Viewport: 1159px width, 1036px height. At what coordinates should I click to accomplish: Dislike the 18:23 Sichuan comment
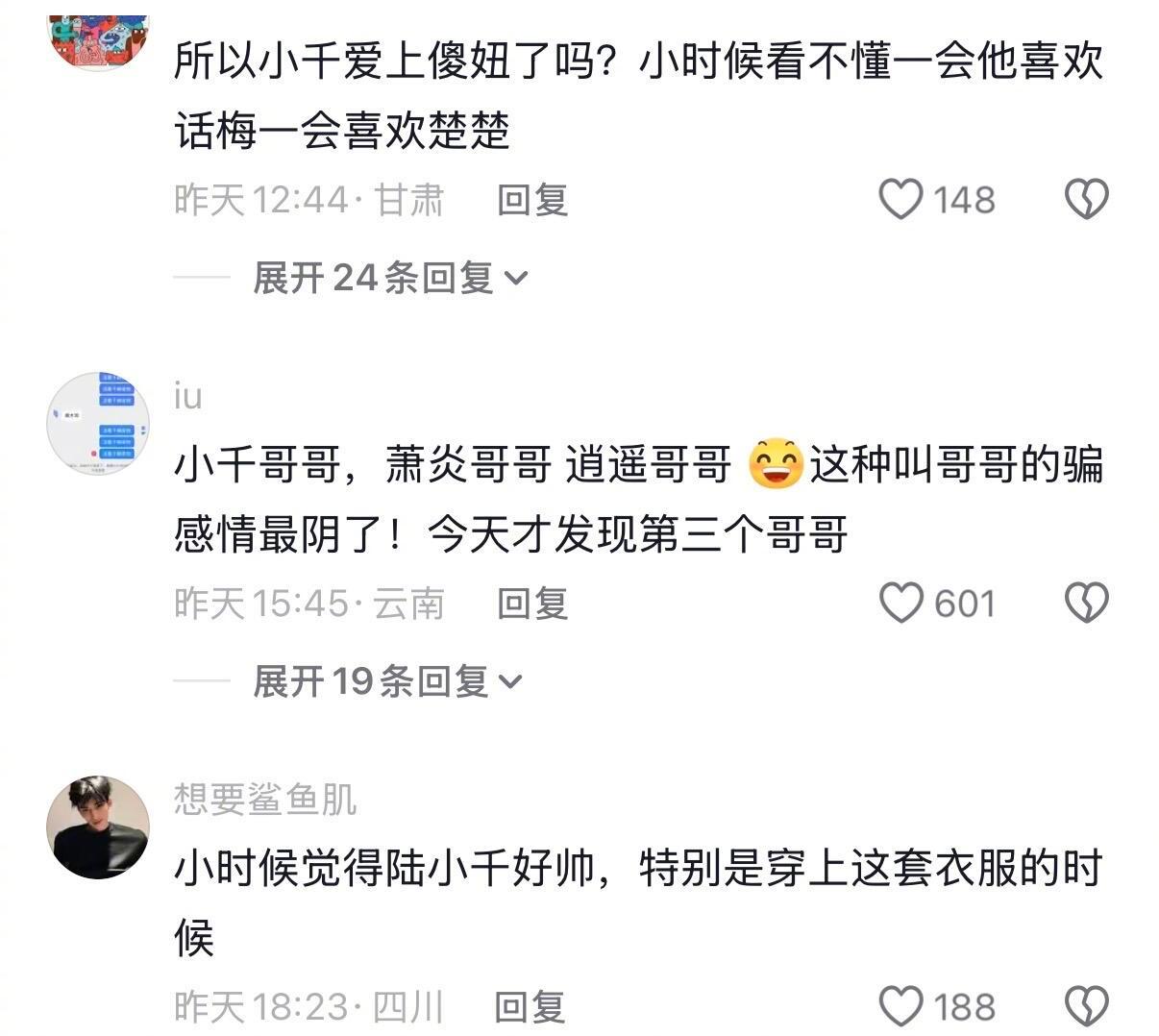tap(1087, 1007)
